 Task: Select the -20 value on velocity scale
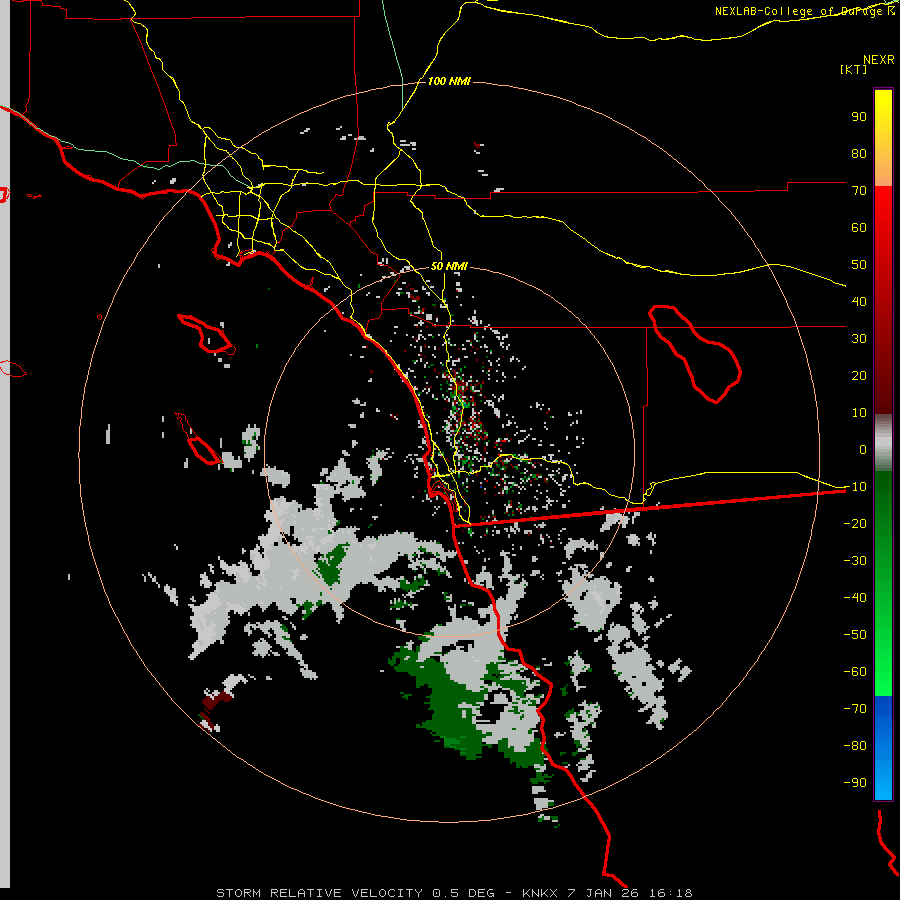tap(855, 524)
